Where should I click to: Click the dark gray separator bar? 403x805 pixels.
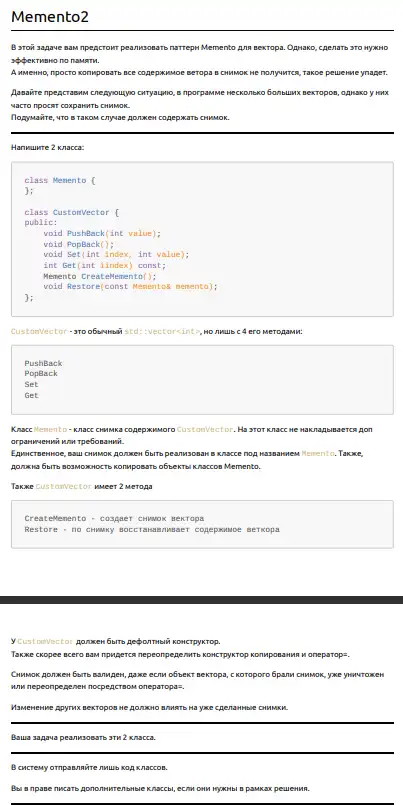tap(201, 600)
